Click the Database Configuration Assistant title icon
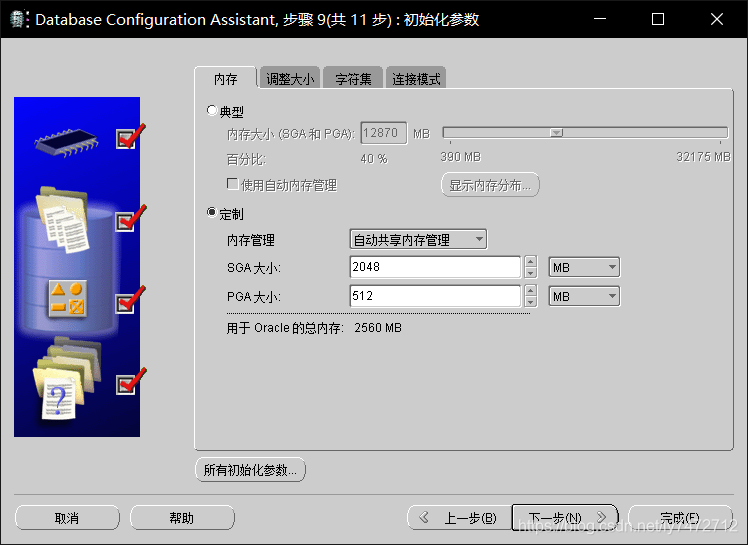 pyautogui.click(x=18, y=20)
